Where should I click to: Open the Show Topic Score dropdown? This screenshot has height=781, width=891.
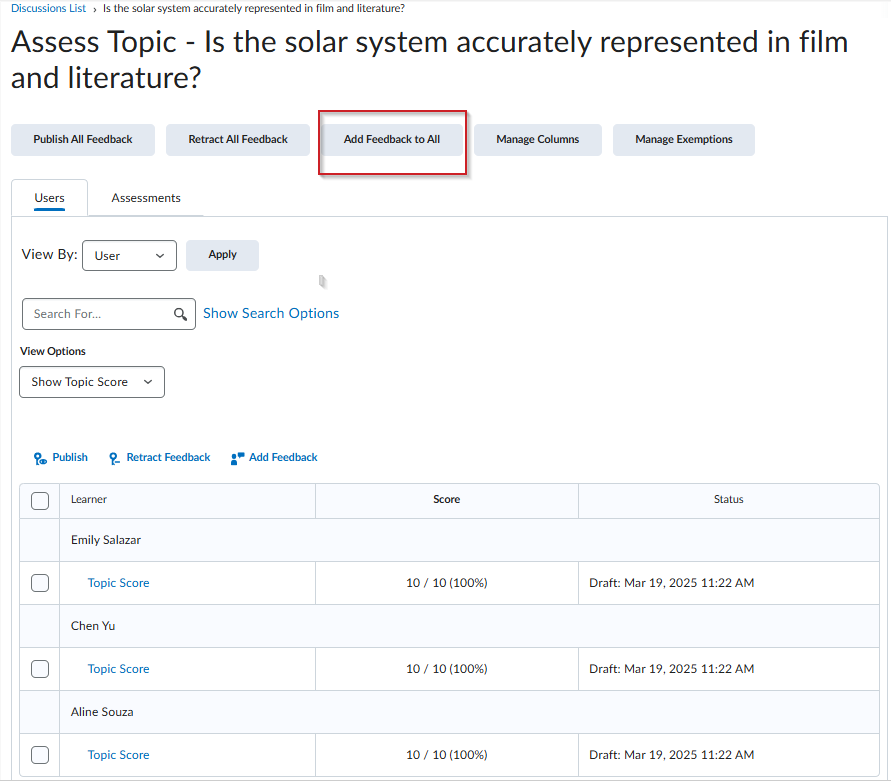pos(92,382)
